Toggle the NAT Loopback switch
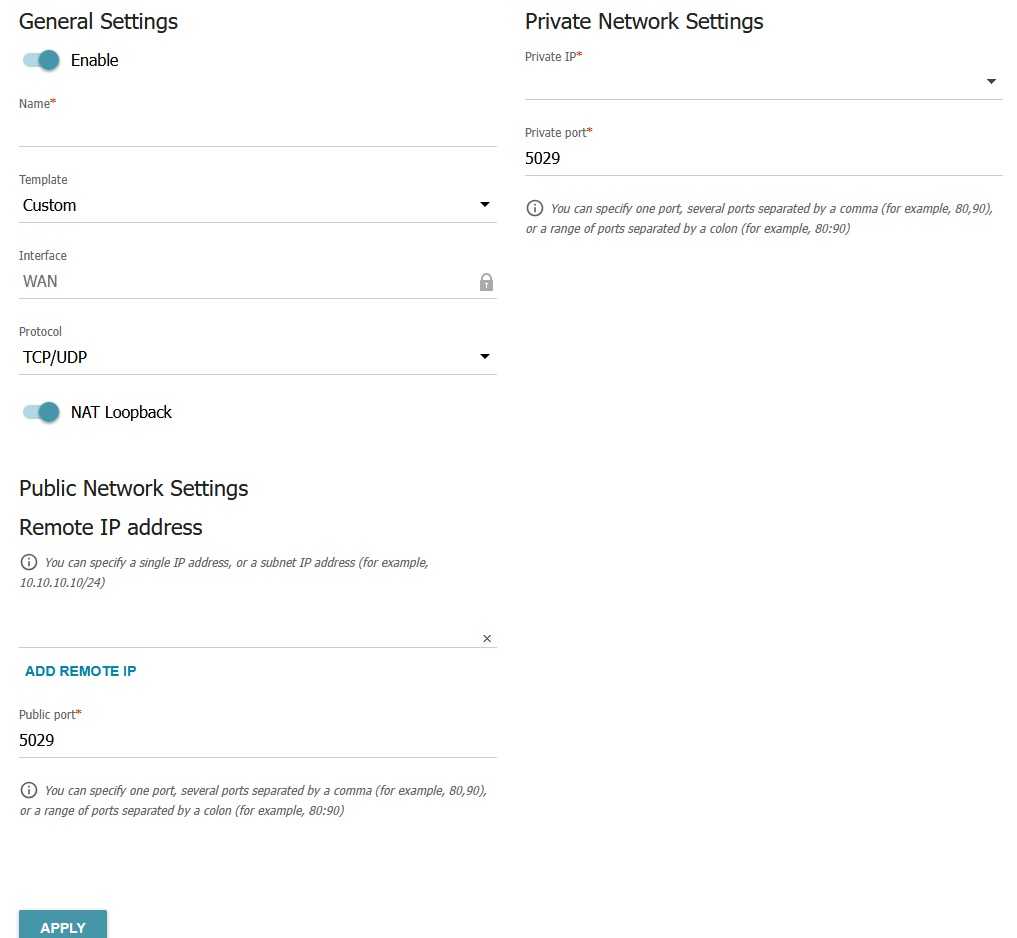The image size is (1017, 938). (x=41, y=412)
